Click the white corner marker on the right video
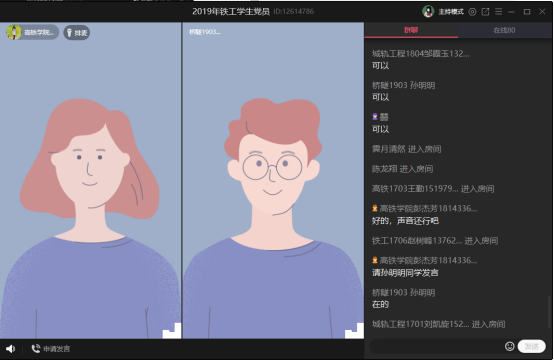The image size is (554, 360). [354, 331]
